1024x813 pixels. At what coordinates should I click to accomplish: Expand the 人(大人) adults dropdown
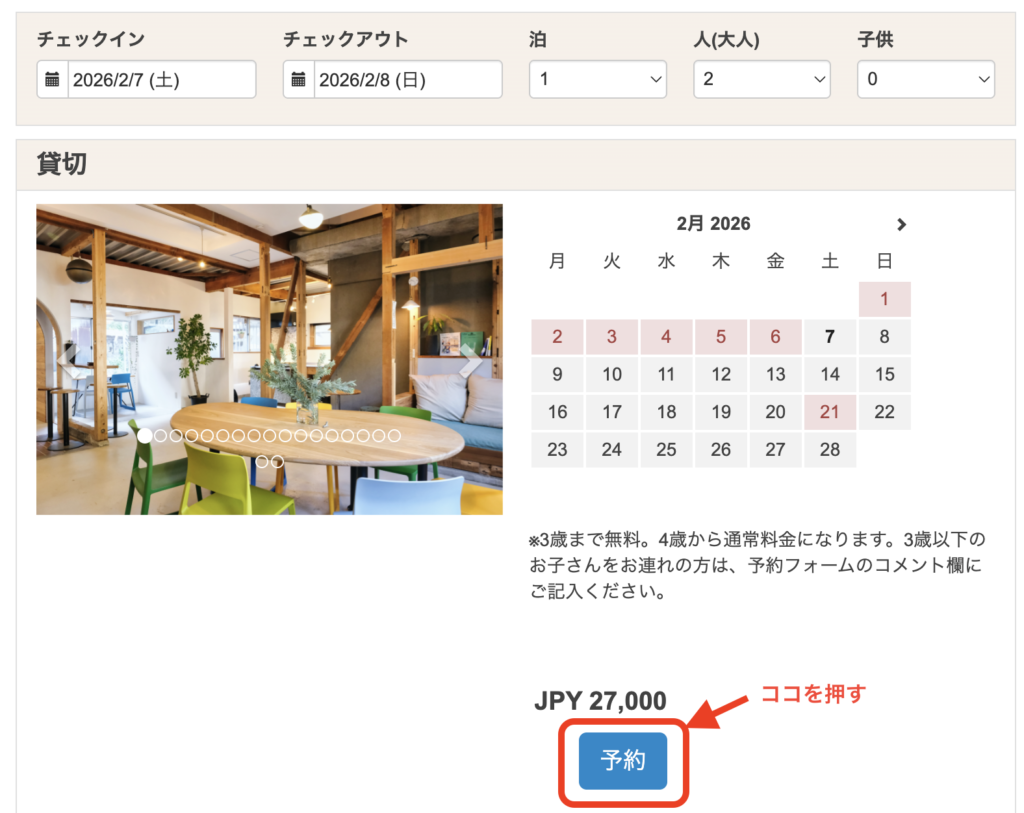[761, 80]
